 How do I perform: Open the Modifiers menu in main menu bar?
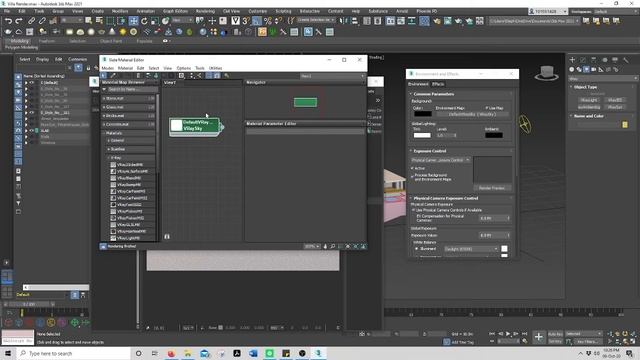pyautogui.click(x=120, y=11)
